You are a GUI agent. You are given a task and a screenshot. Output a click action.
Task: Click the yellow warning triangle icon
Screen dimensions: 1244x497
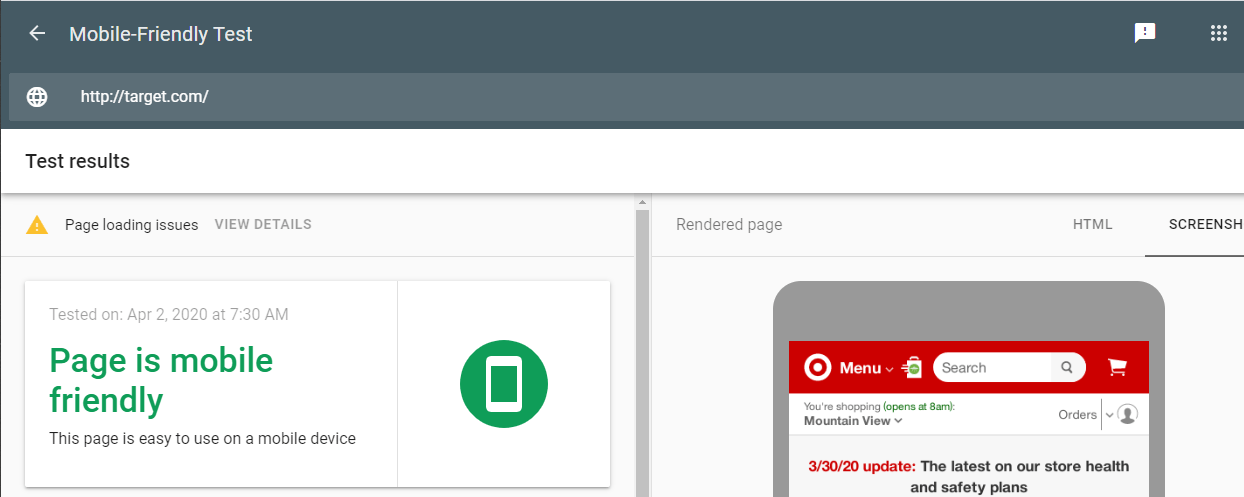pos(37,225)
